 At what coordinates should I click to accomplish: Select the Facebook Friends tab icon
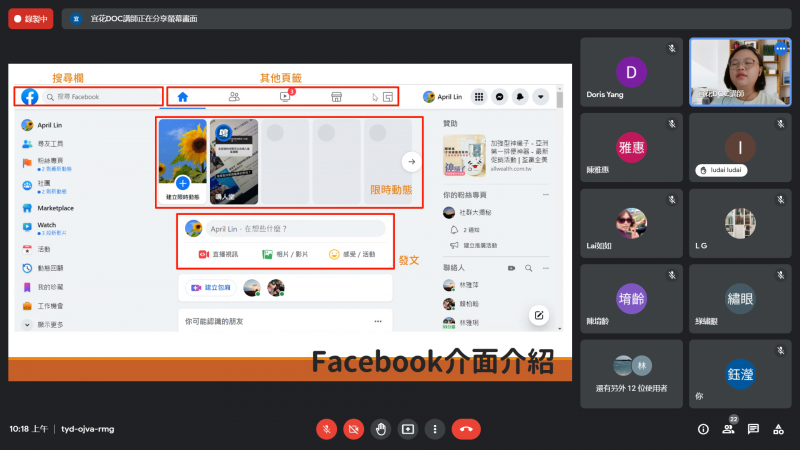pyautogui.click(x=234, y=97)
